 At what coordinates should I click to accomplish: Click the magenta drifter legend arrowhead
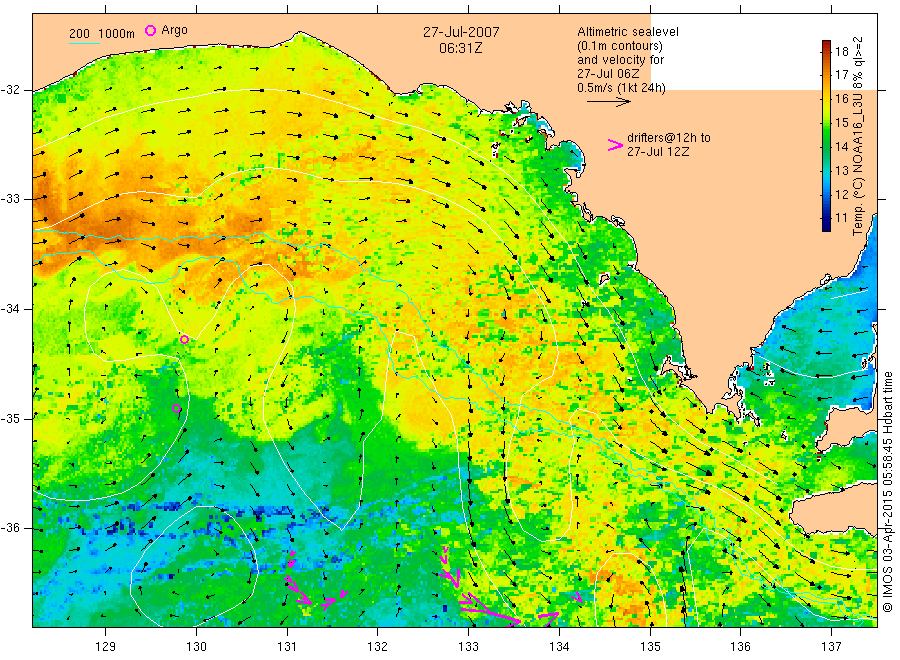[x=615, y=145]
